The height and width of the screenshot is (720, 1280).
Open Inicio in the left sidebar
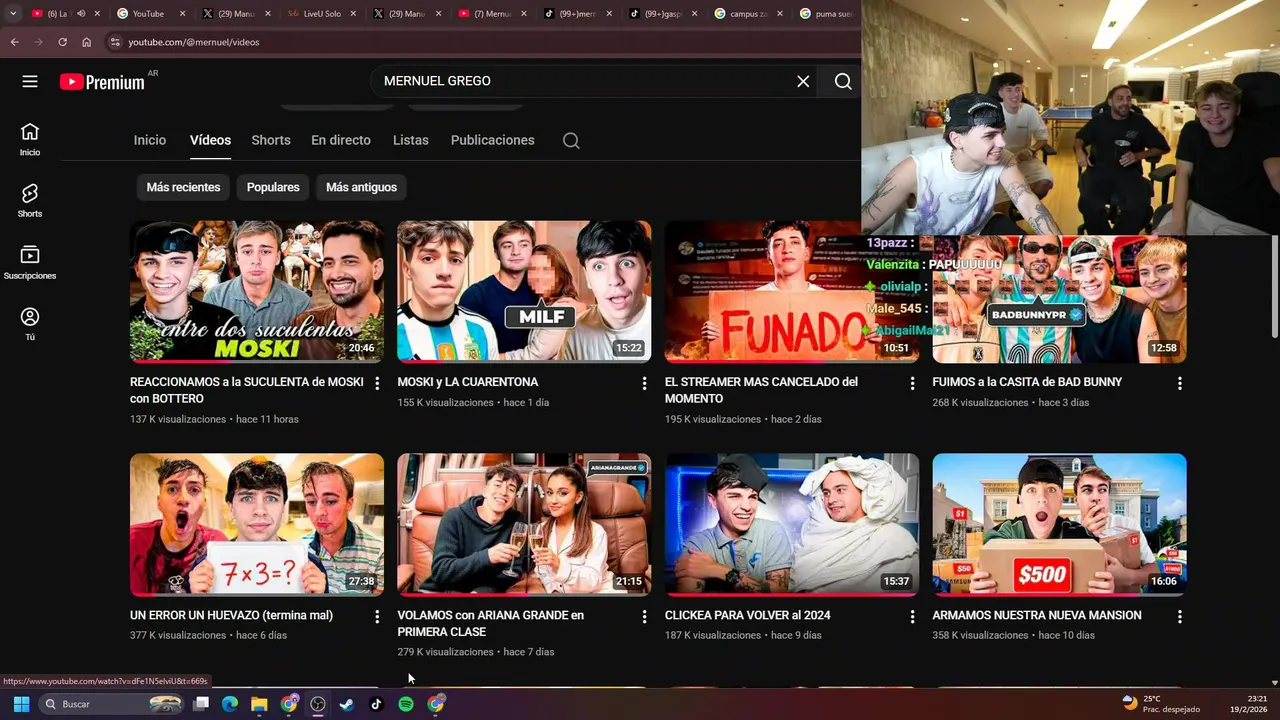pyautogui.click(x=30, y=139)
